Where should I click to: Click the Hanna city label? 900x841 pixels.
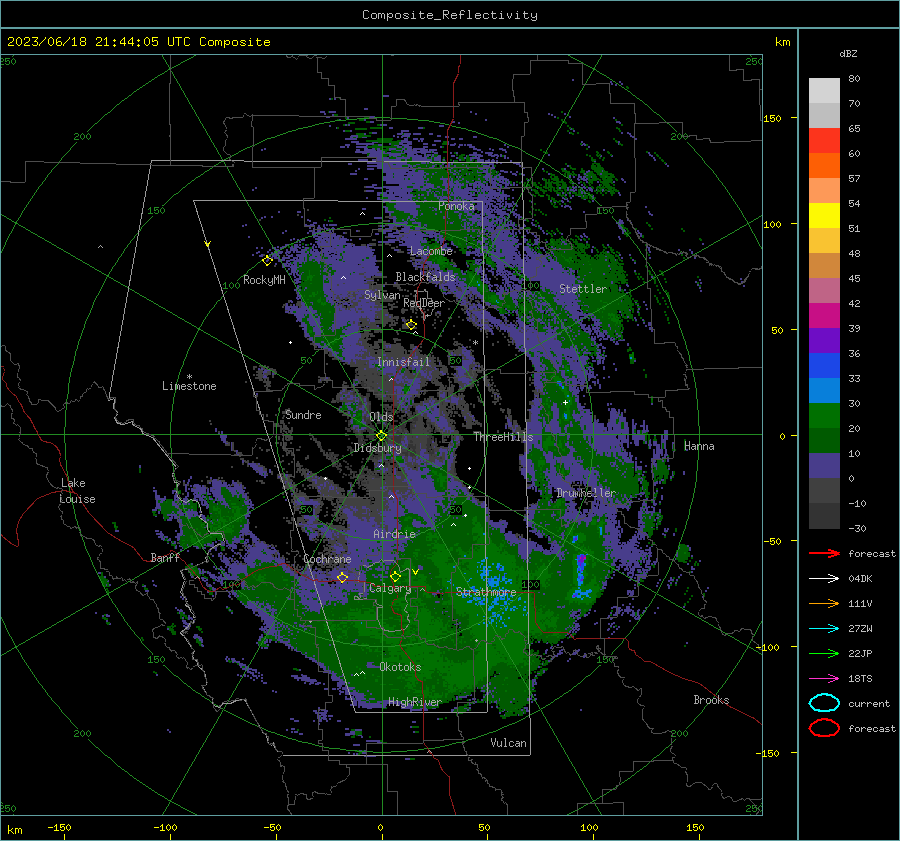click(699, 446)
